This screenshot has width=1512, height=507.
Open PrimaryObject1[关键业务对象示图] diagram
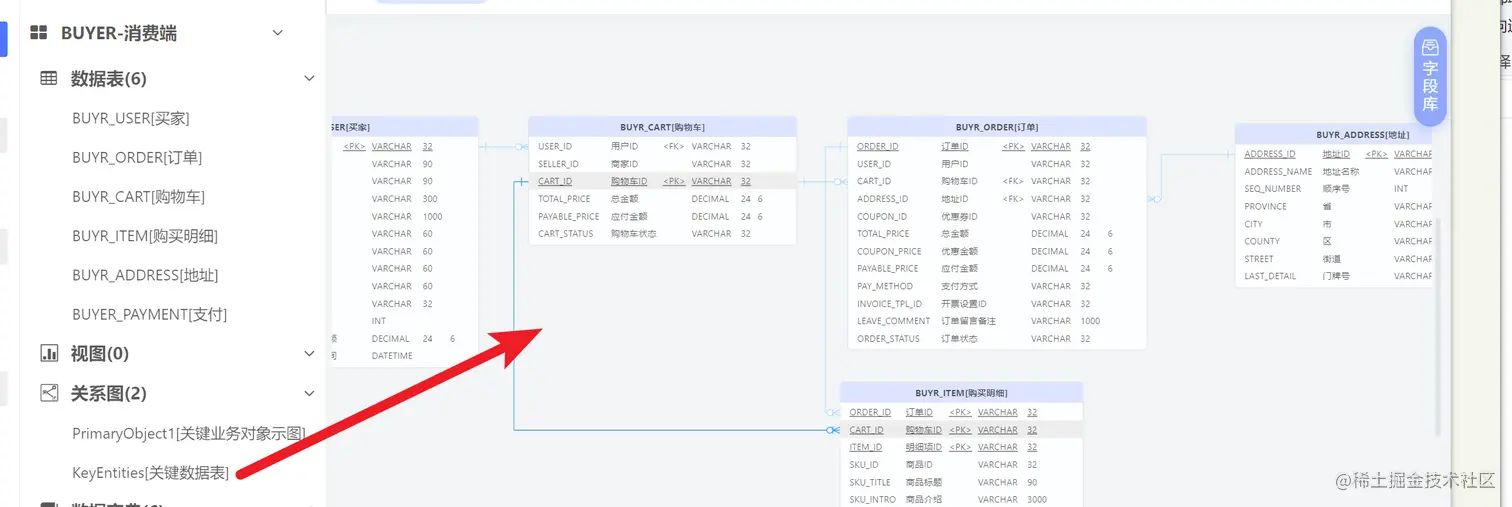[189, 433]
